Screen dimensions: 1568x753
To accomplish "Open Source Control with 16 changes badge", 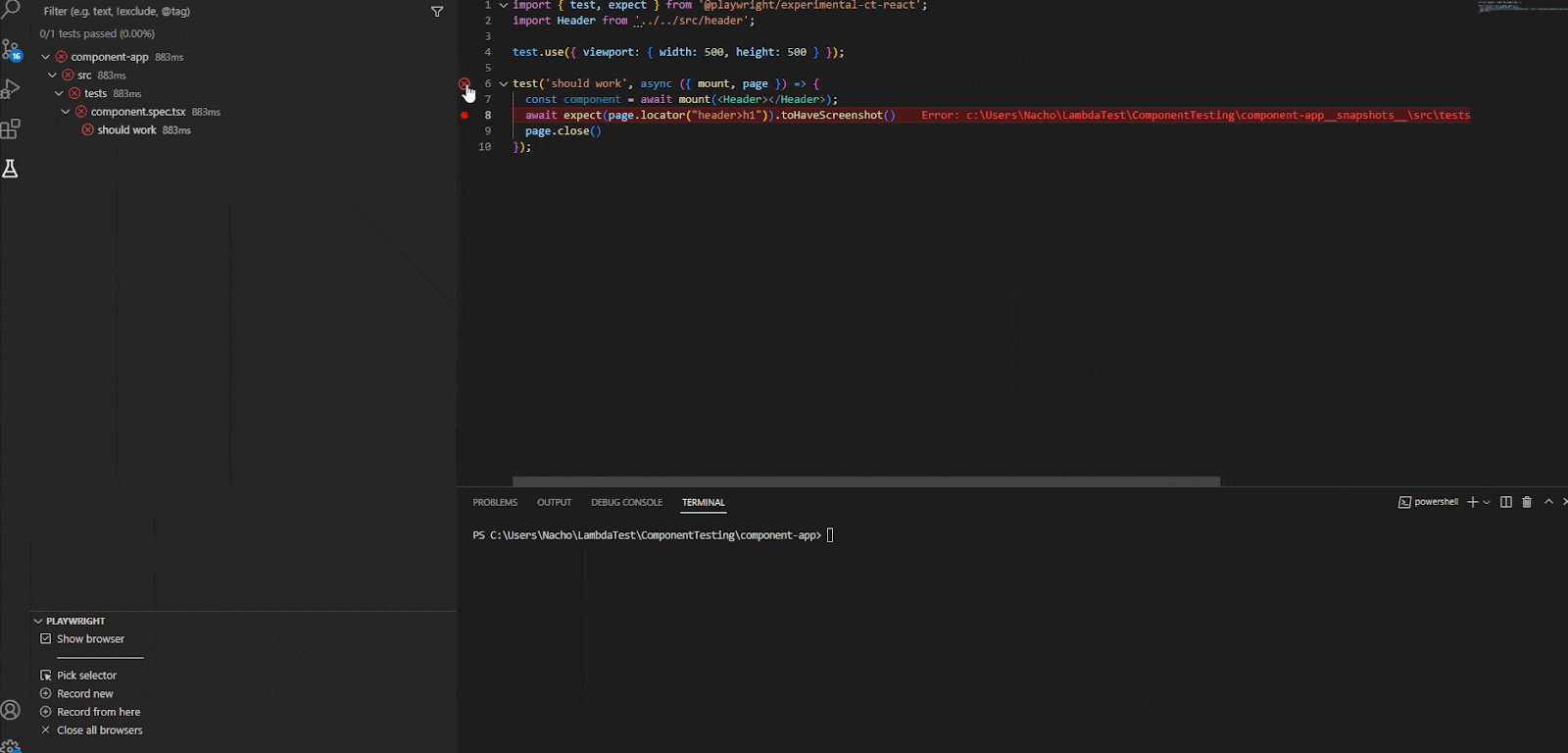I will (x=11, y=50).
